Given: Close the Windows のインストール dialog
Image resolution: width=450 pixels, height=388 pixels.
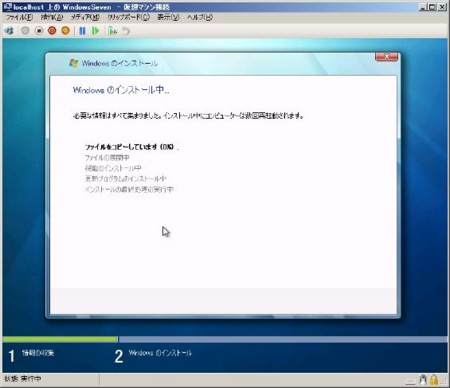Looking at the screenshot, I should [x=386, y=56].
